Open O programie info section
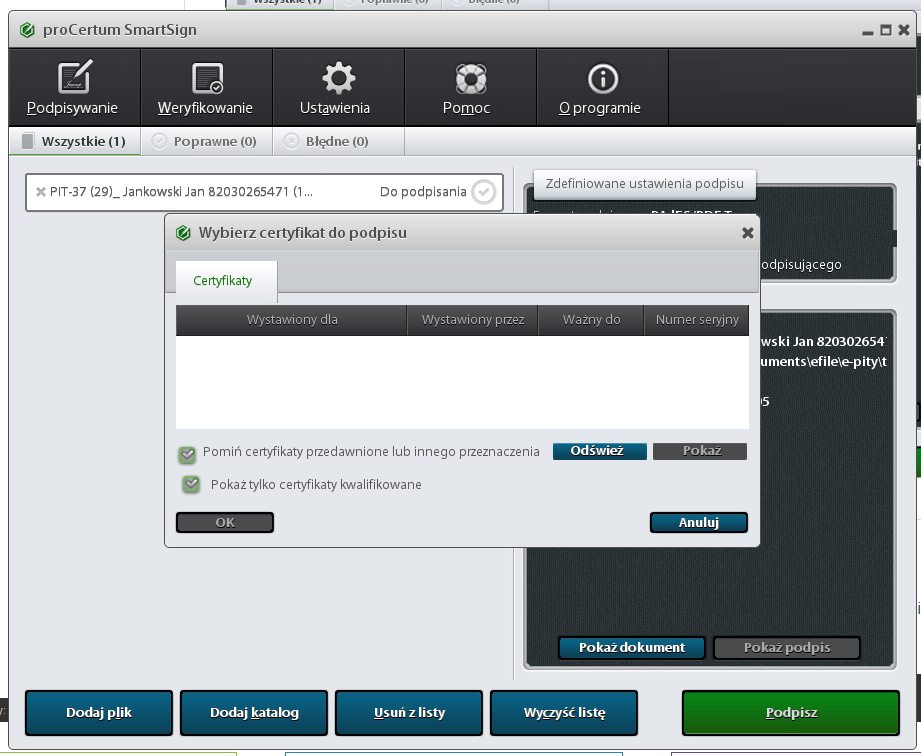The height and width of the screenshot is (756, 921). [601, 88]
